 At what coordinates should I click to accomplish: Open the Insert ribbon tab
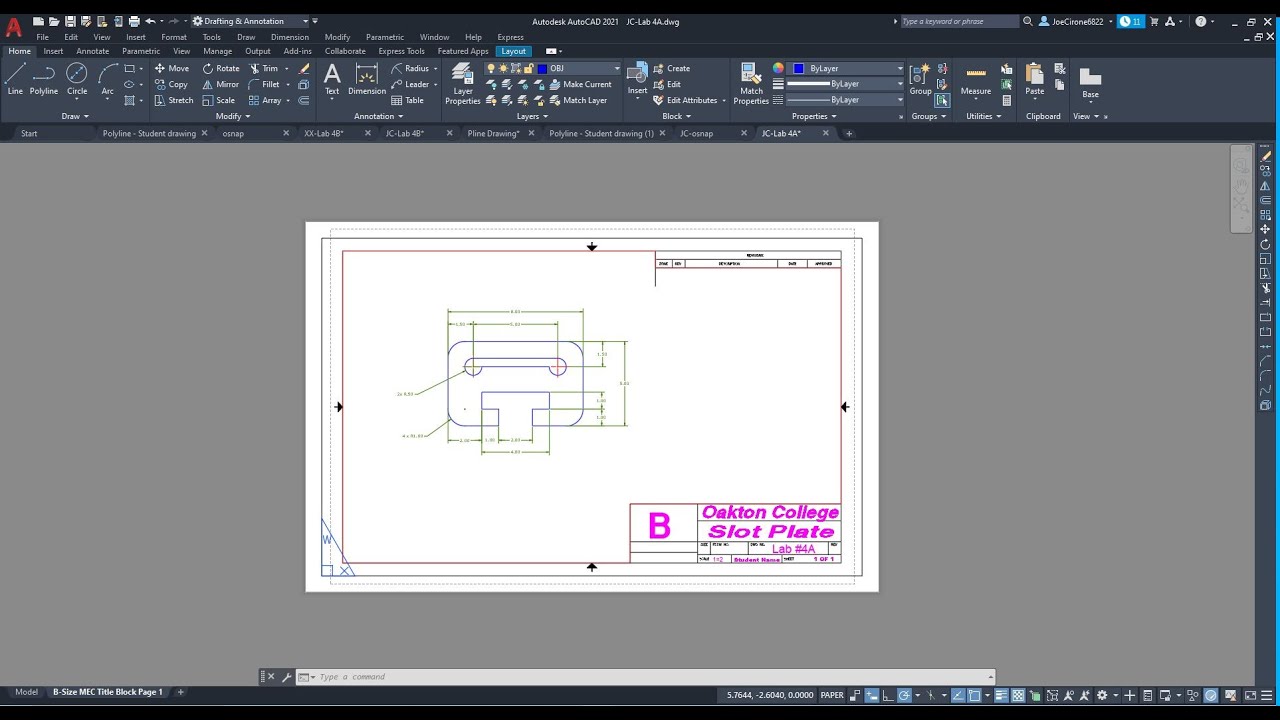(x=53, y=51)
